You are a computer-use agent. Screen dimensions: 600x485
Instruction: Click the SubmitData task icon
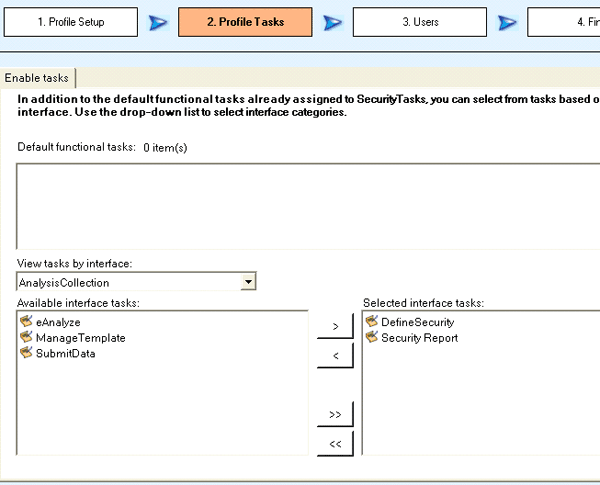pyautogui.click(x=26, y=353)
